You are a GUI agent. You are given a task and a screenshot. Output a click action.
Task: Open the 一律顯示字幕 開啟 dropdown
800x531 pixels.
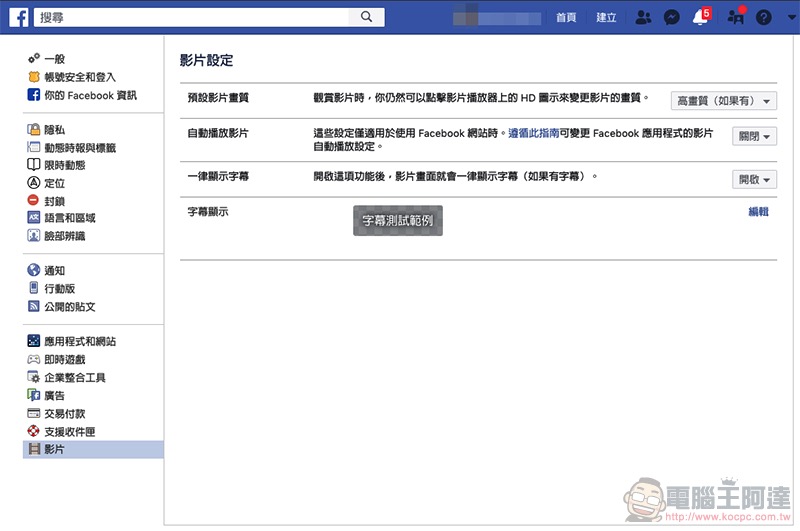coord(754,180)
